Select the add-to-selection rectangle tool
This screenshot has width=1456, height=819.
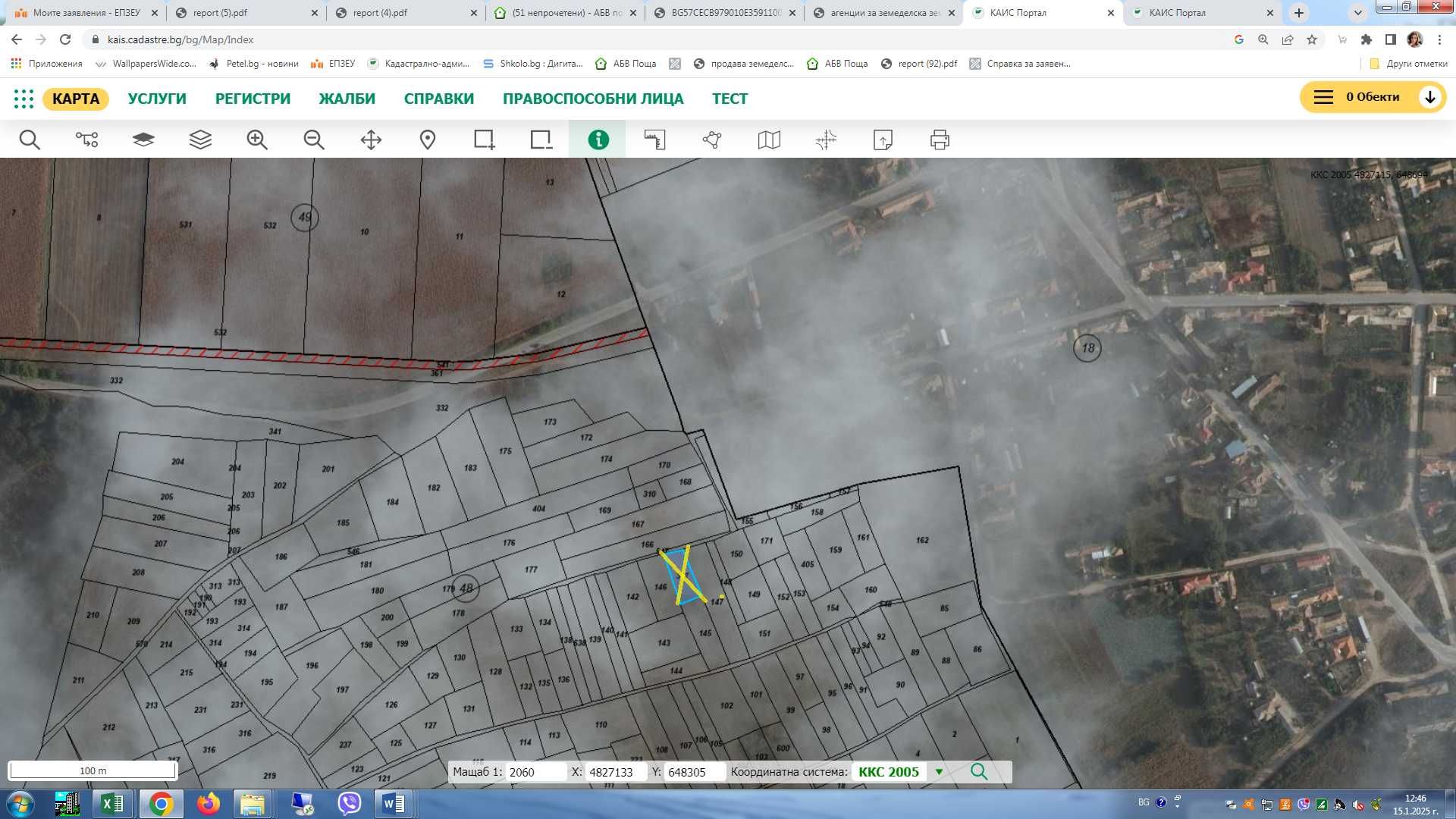click(x=485, y=140)
